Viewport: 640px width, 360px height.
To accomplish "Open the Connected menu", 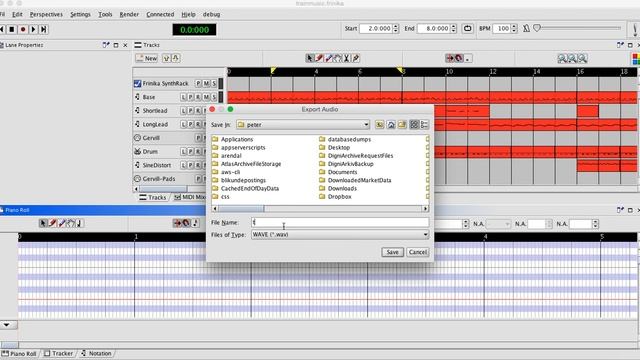I will pos(160,14).
